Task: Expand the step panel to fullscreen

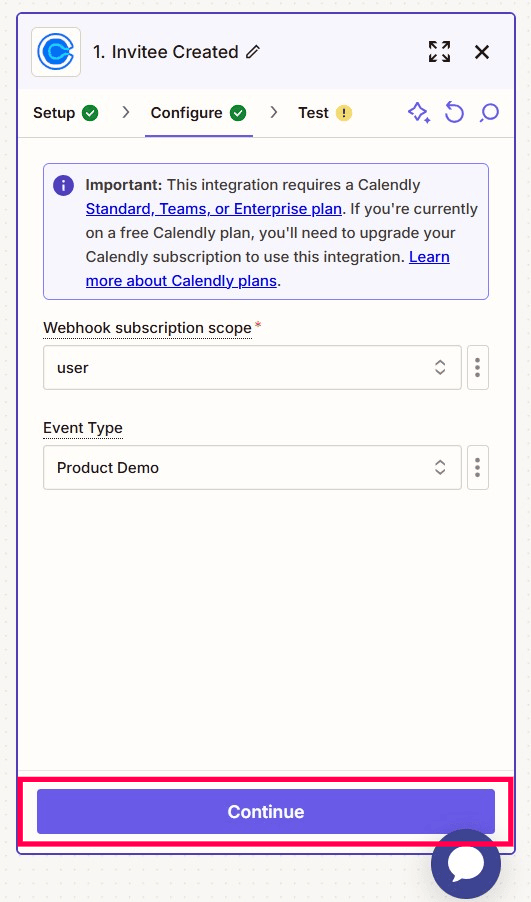Action: tap(440, 52)
